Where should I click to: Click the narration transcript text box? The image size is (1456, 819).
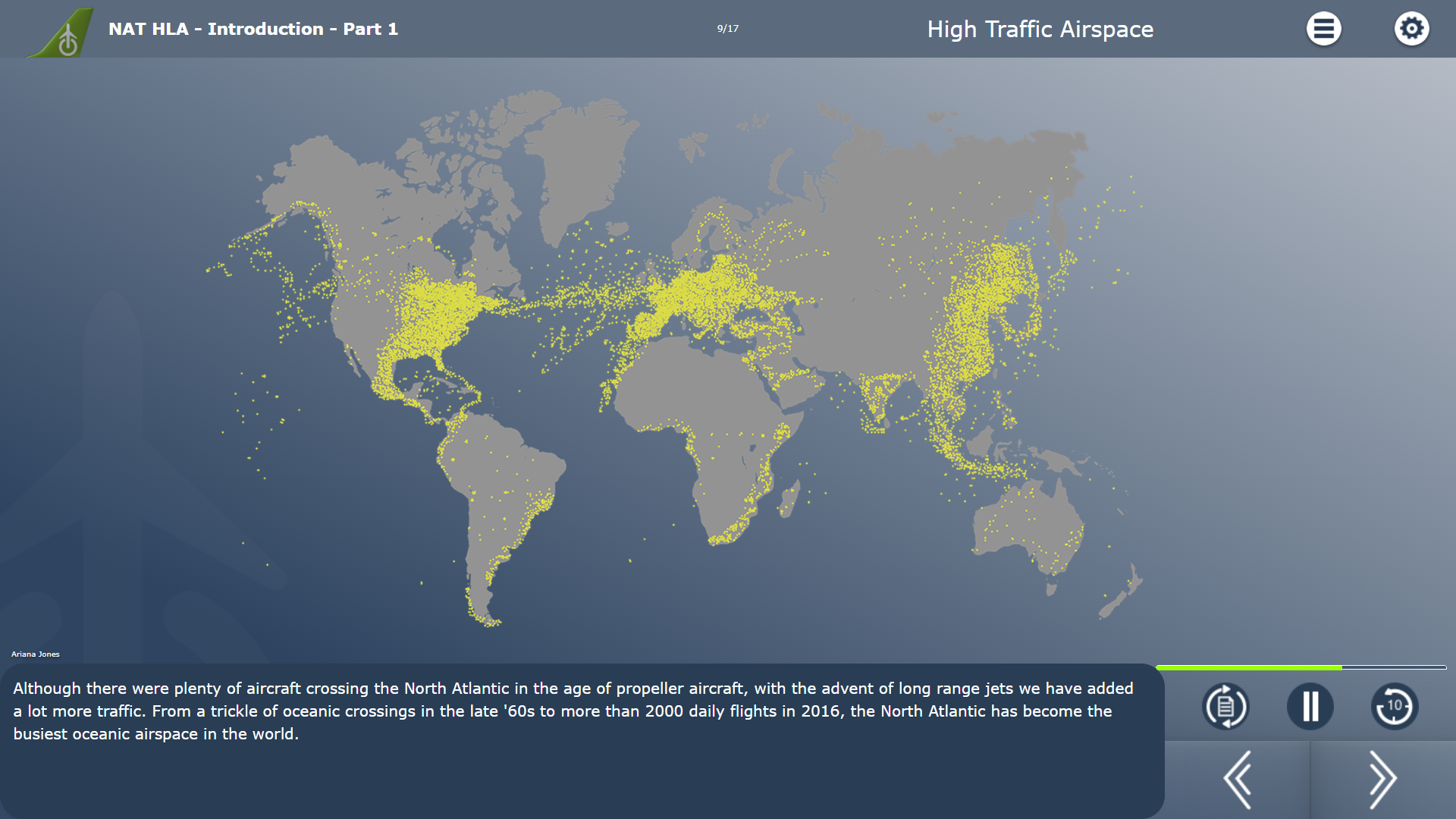click(582, 741)
